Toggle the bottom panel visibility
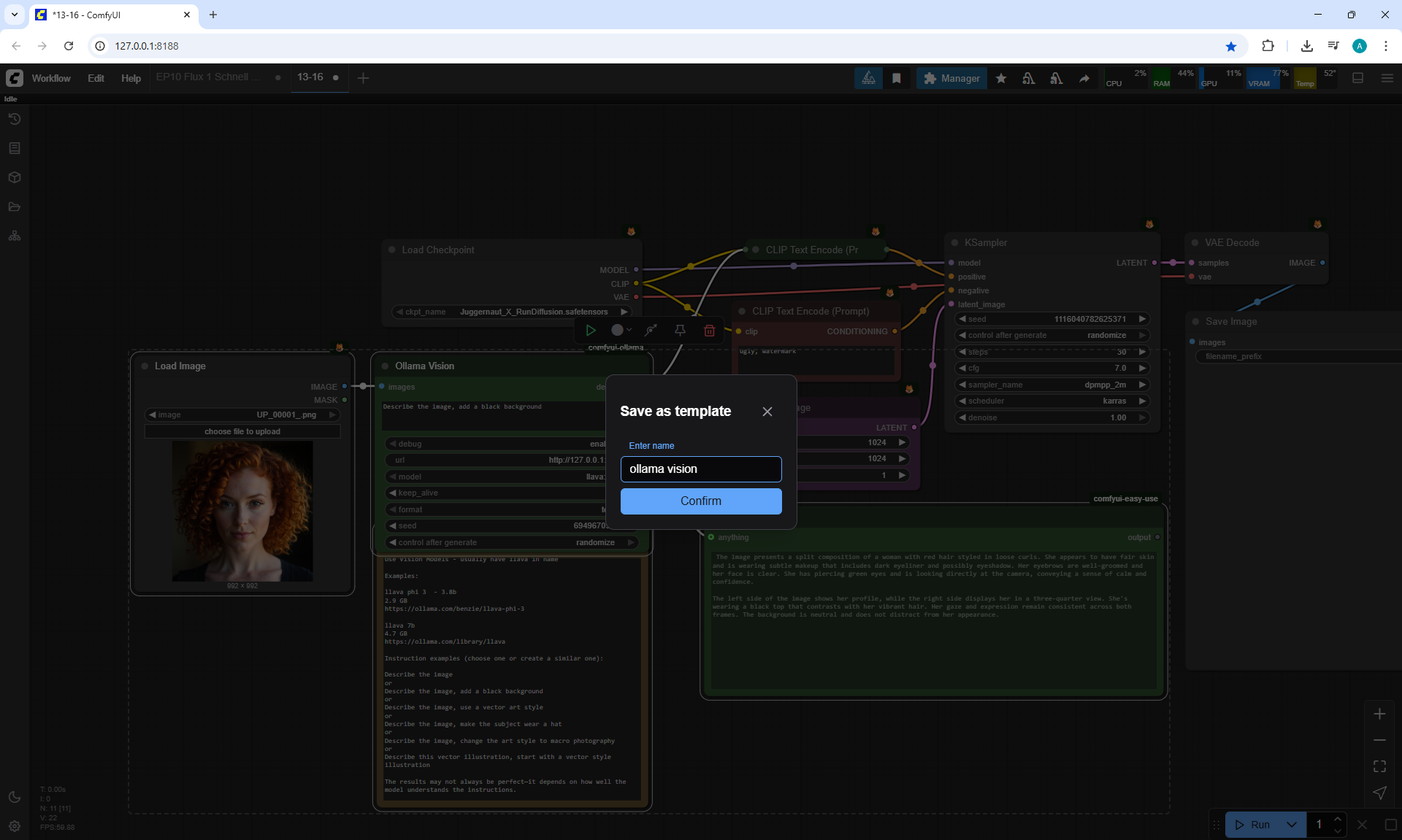Viewport: 1402px width, 840px height. (1357, 78)
